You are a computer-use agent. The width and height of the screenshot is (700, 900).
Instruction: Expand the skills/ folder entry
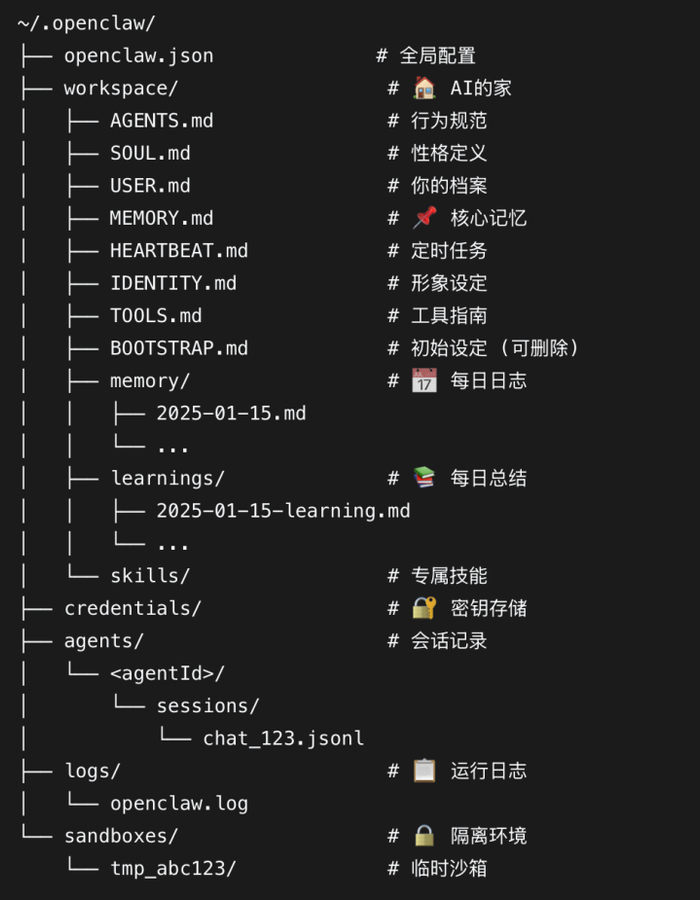[x=150, y=576]
